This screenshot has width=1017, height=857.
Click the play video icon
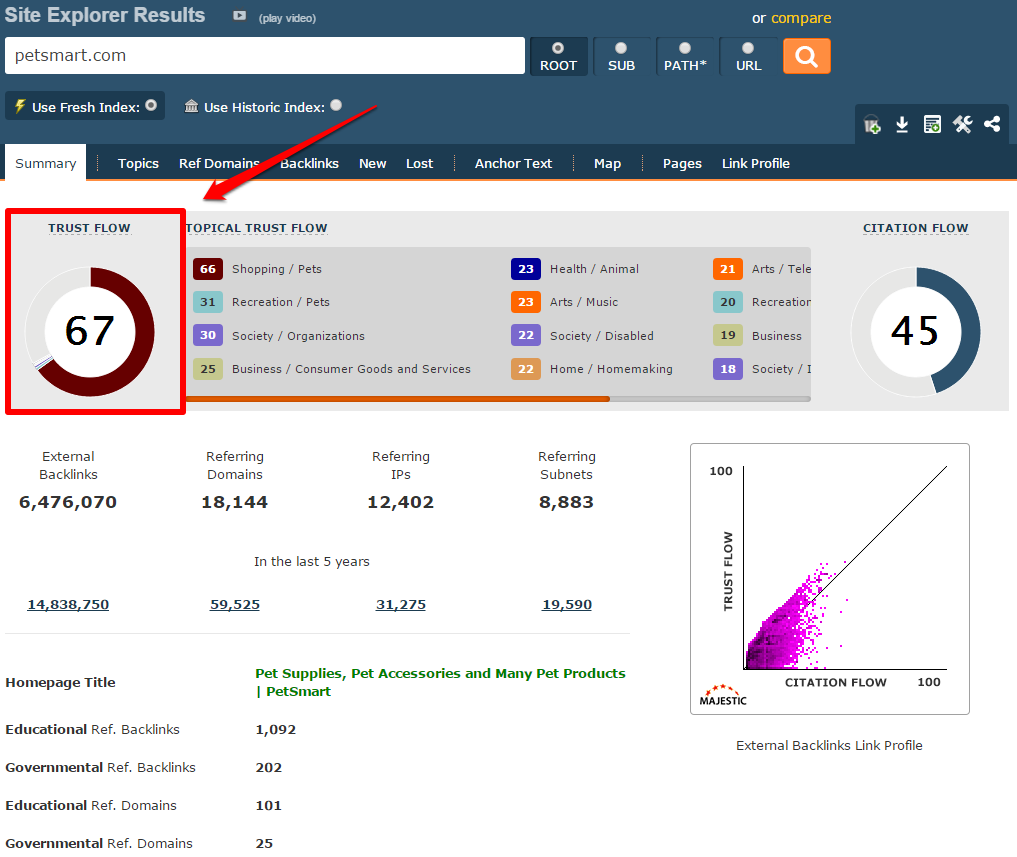[240, 16]
